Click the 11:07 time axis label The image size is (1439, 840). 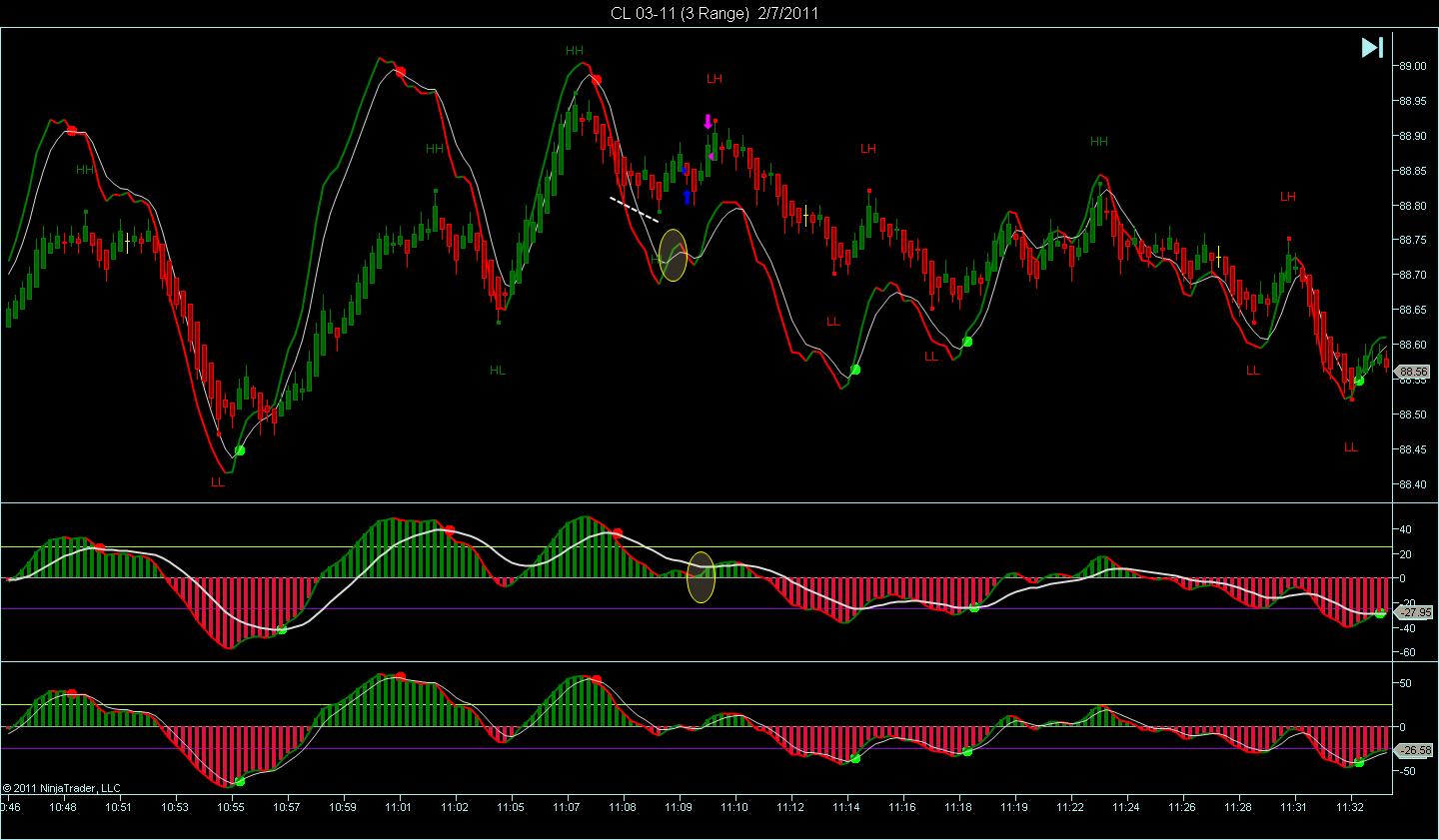click(567, 805)
